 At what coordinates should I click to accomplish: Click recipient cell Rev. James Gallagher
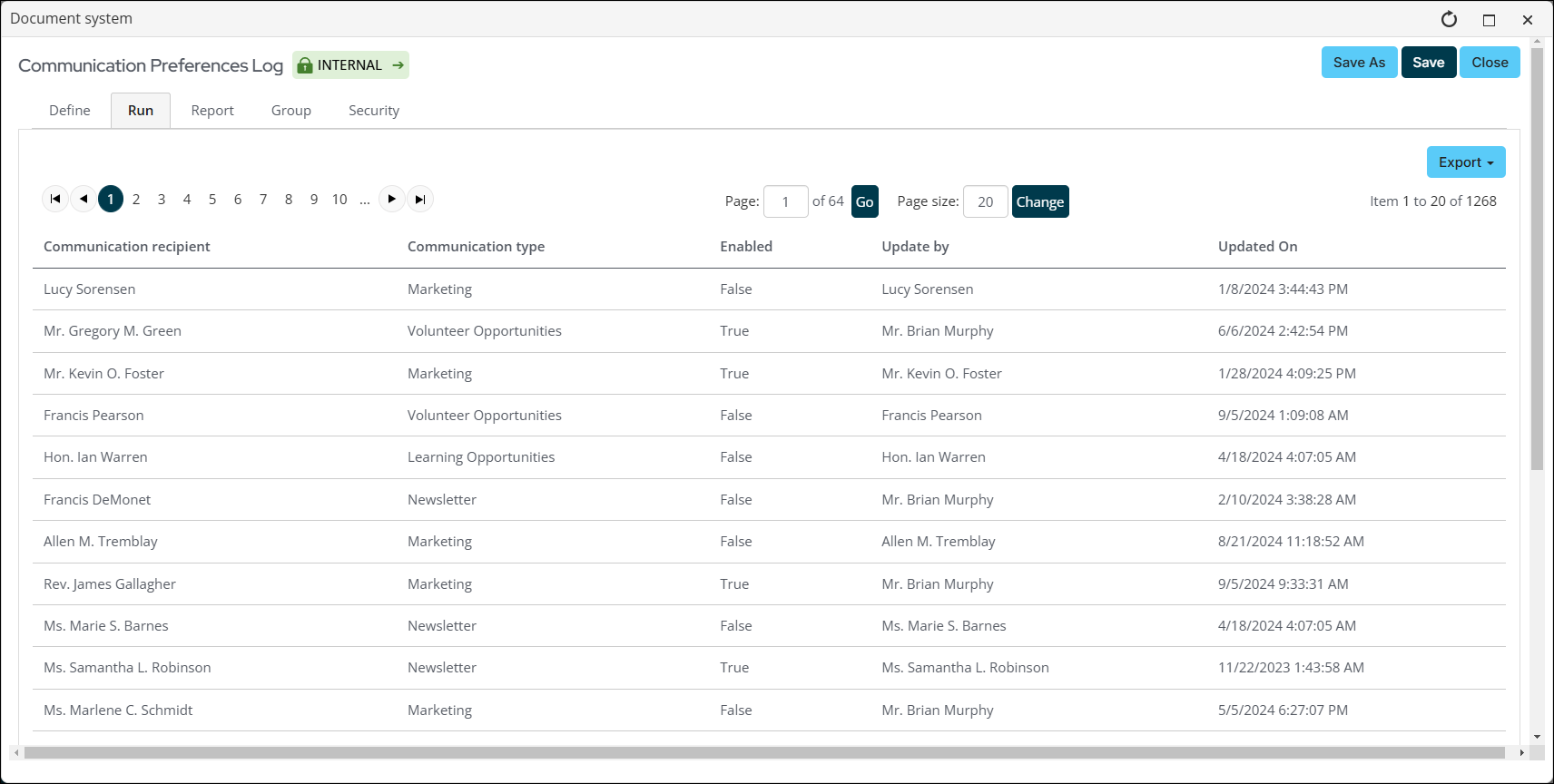pyautogui.click(x=110, y=584)
